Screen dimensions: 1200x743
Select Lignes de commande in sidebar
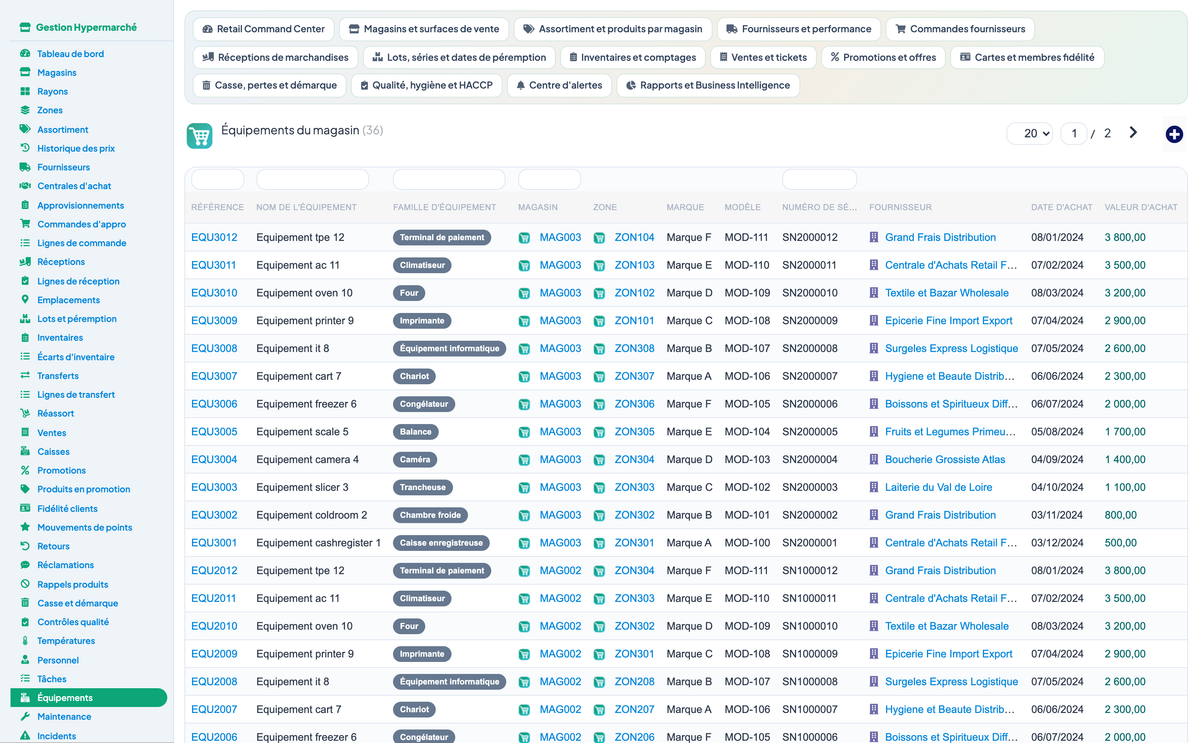click(x=82, y=243)
